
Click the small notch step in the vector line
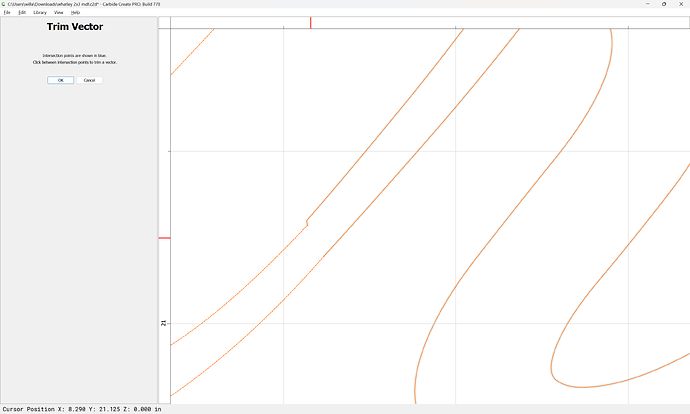point(307,221)
